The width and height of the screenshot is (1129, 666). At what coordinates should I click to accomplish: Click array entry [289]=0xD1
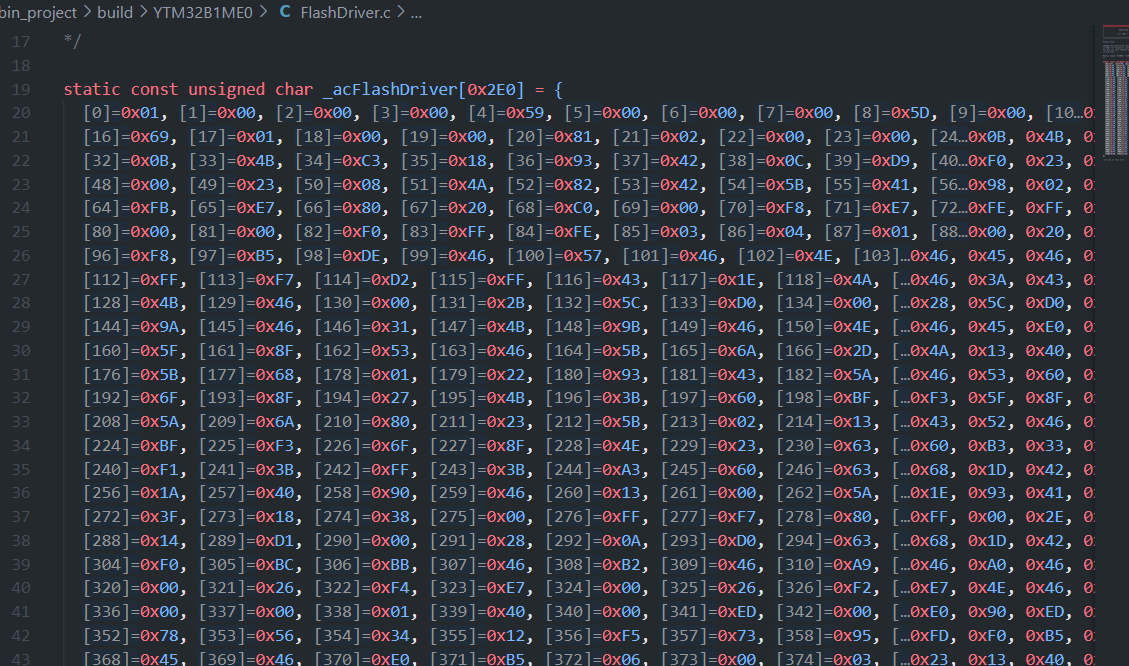247,540
